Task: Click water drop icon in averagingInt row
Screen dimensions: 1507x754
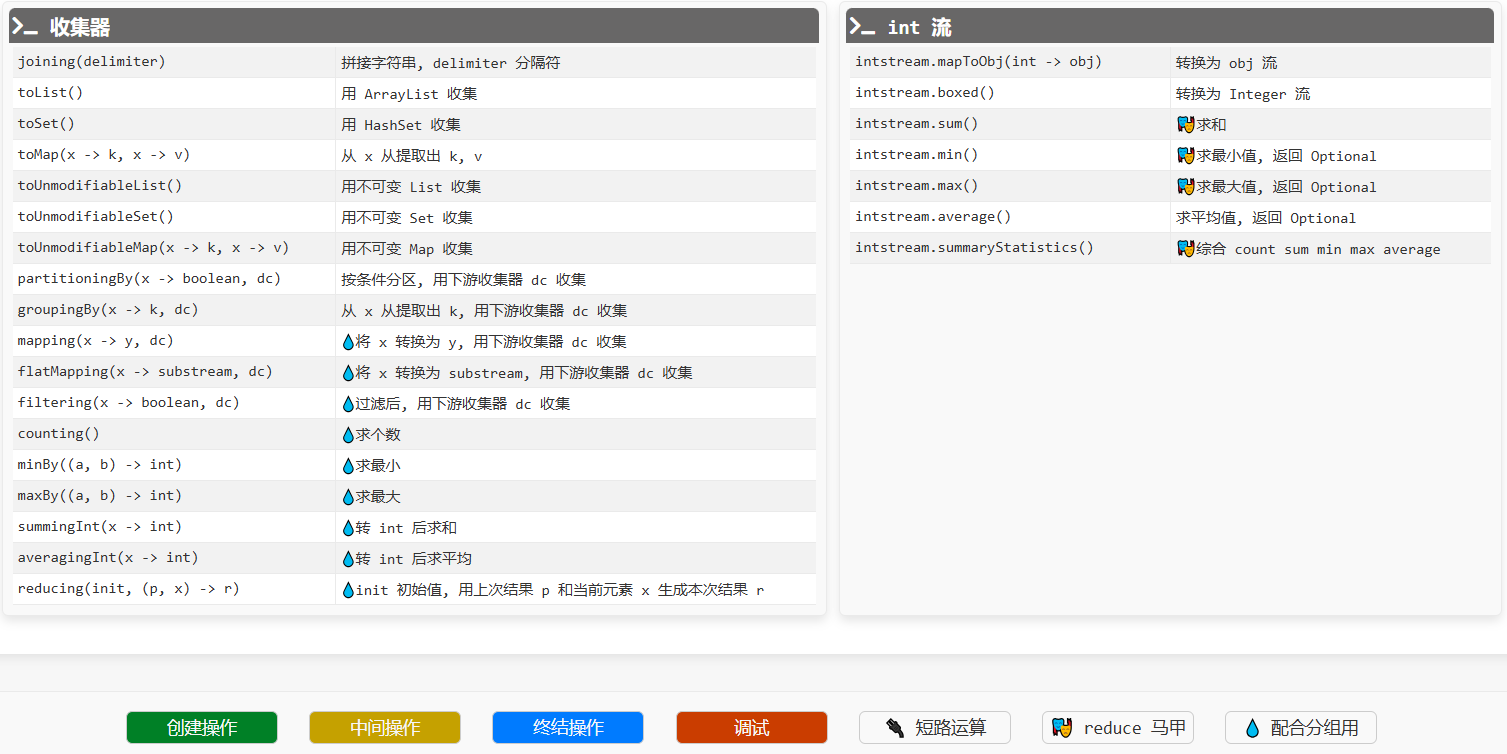Action: [348, 559]
